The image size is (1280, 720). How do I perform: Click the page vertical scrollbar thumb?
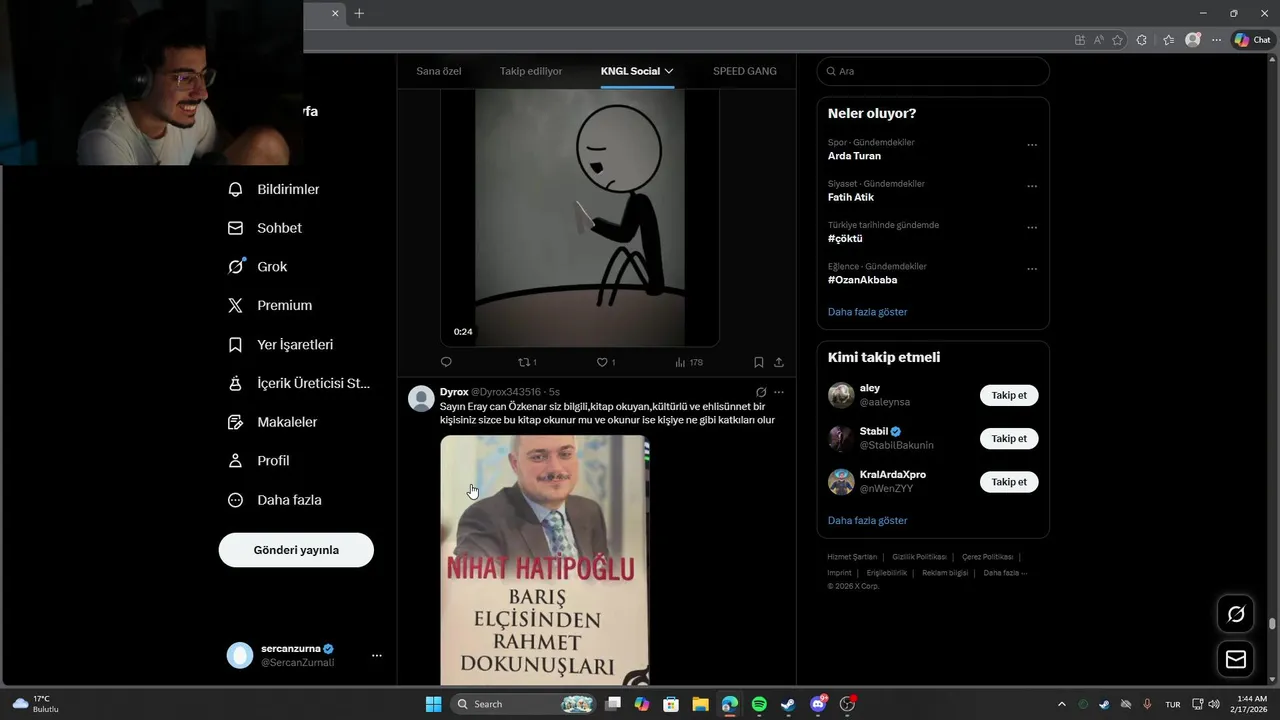(x=1272, y=624)
